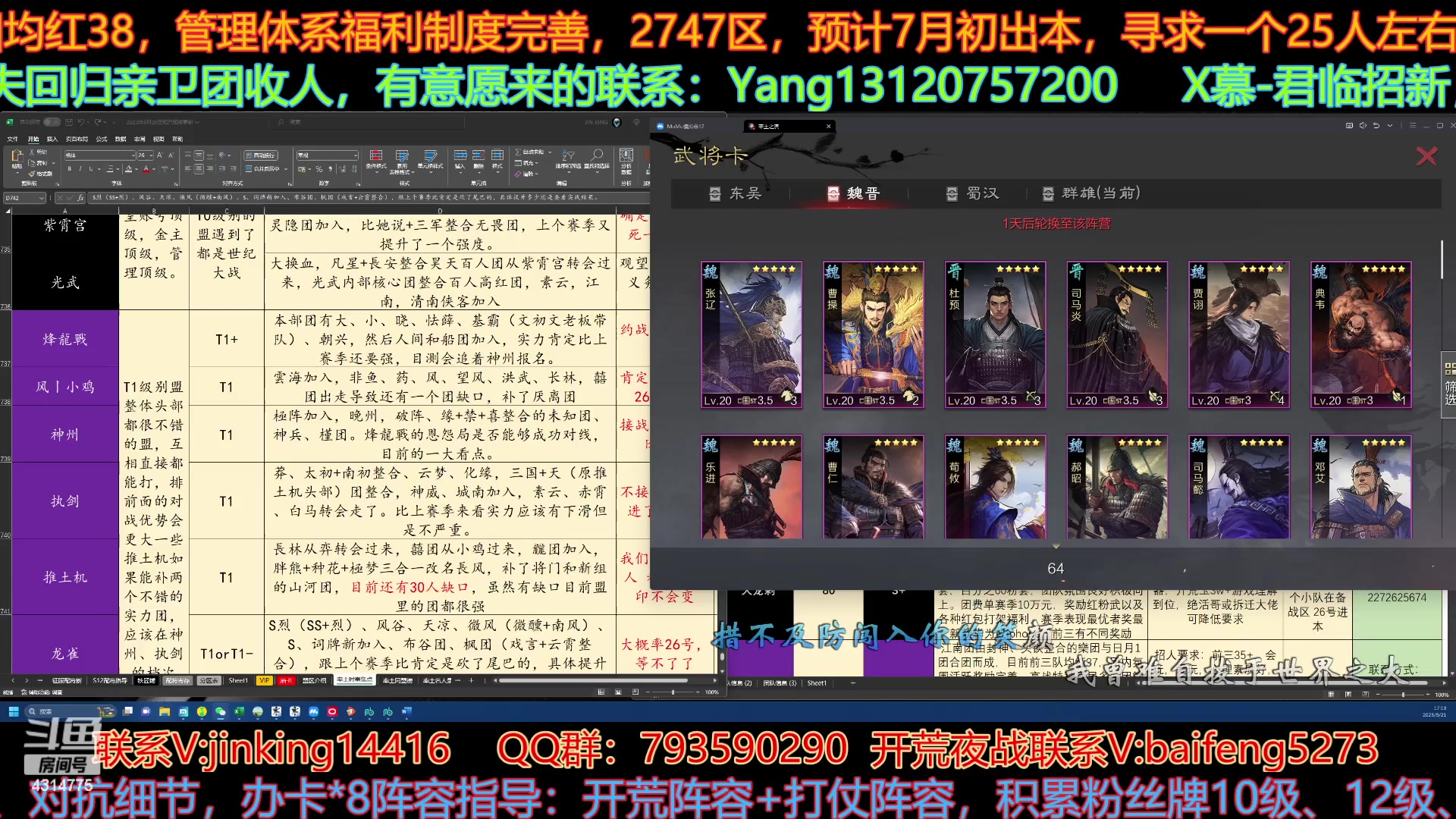This screenshot has height=819, width=1456.
Task: Switch to the 插入 (Insert) ribbon tab
Action: pos(52,139)
